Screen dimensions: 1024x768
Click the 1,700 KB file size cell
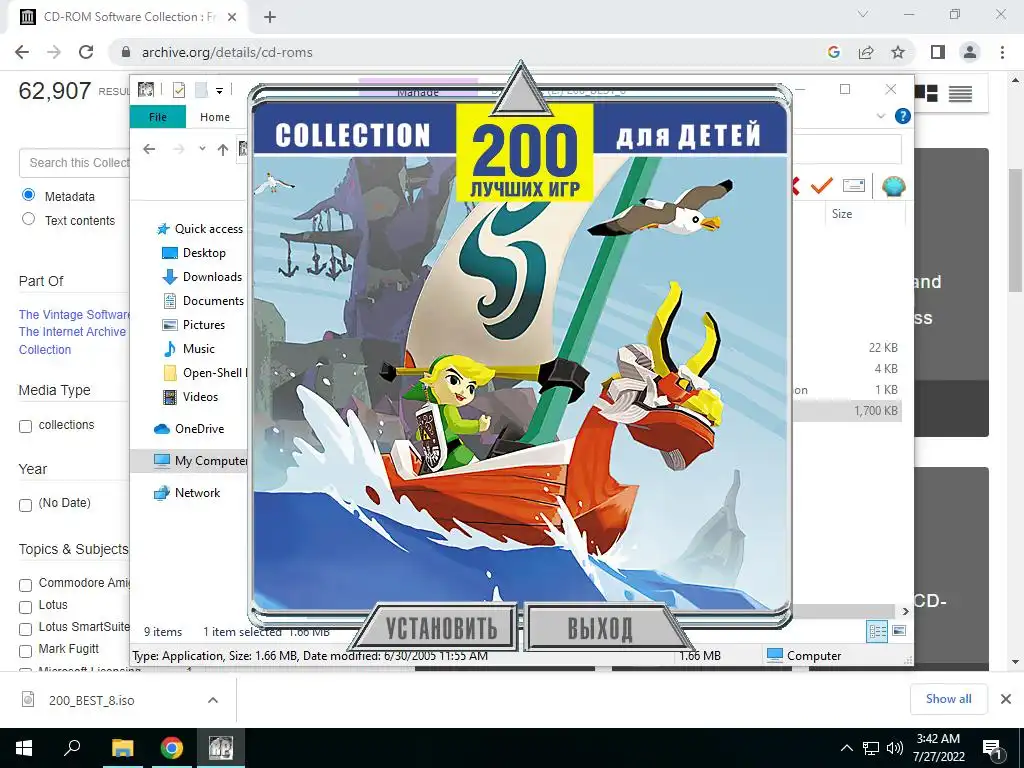coord(876,411)
